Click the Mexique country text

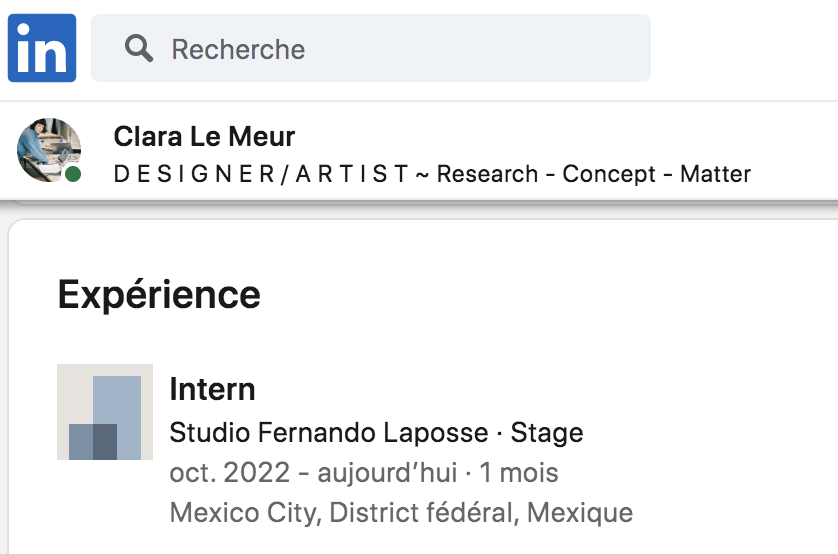point(580,513)
